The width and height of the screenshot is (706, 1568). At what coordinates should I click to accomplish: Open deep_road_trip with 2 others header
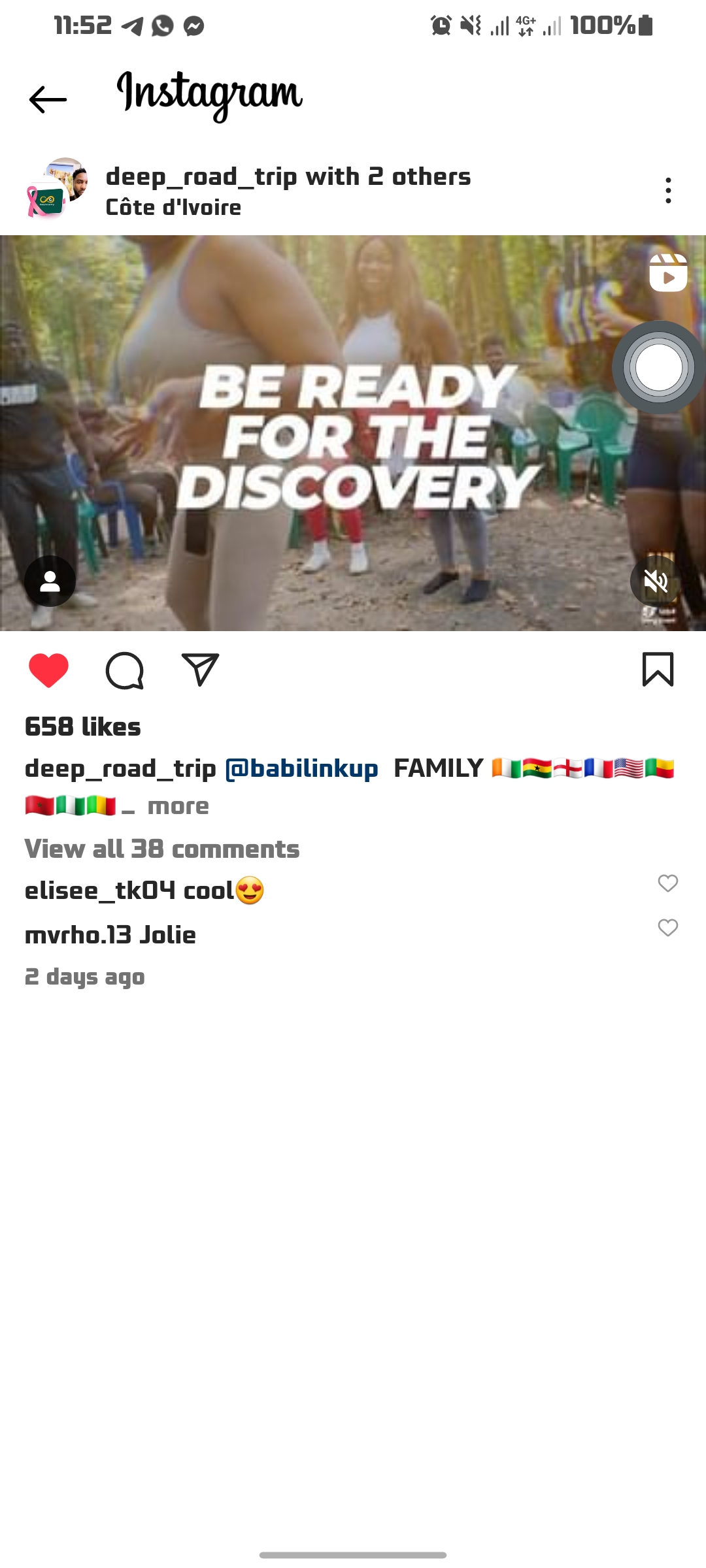click(288, 176)
